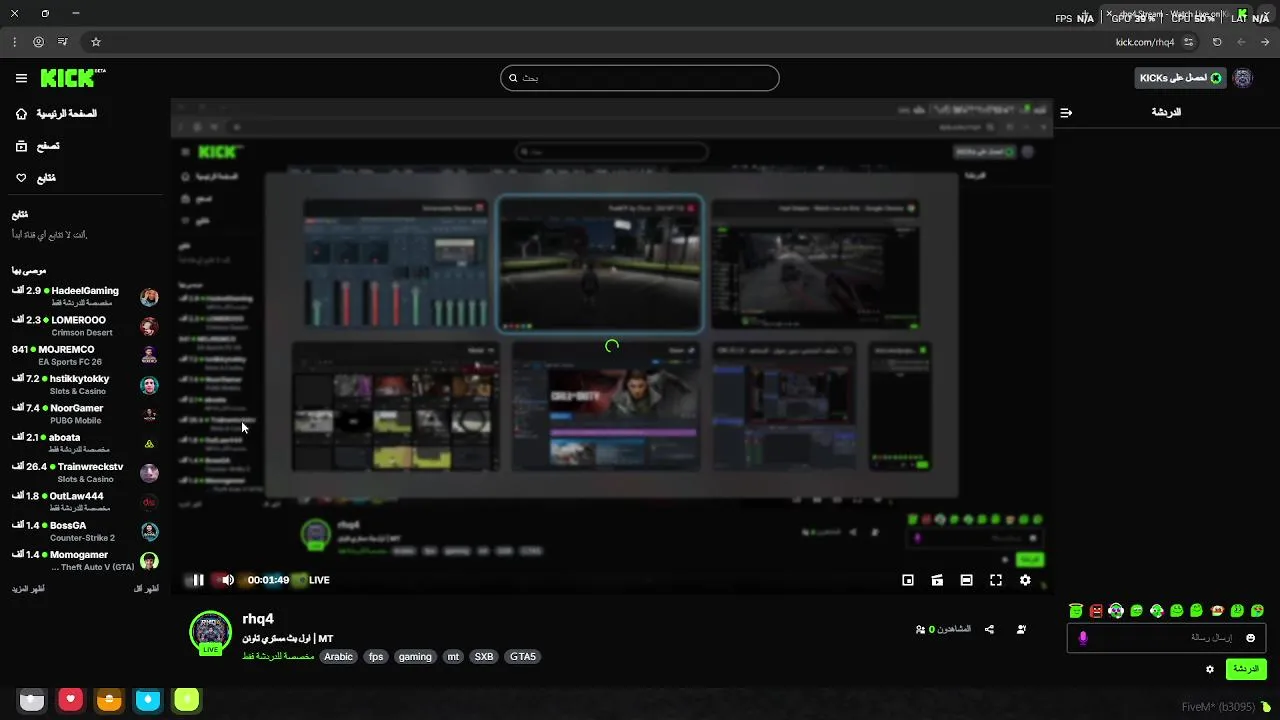This screenshot has width=1280, height=720.
Task: Open the user profile avatar menu
Action: coord(1243,78)
